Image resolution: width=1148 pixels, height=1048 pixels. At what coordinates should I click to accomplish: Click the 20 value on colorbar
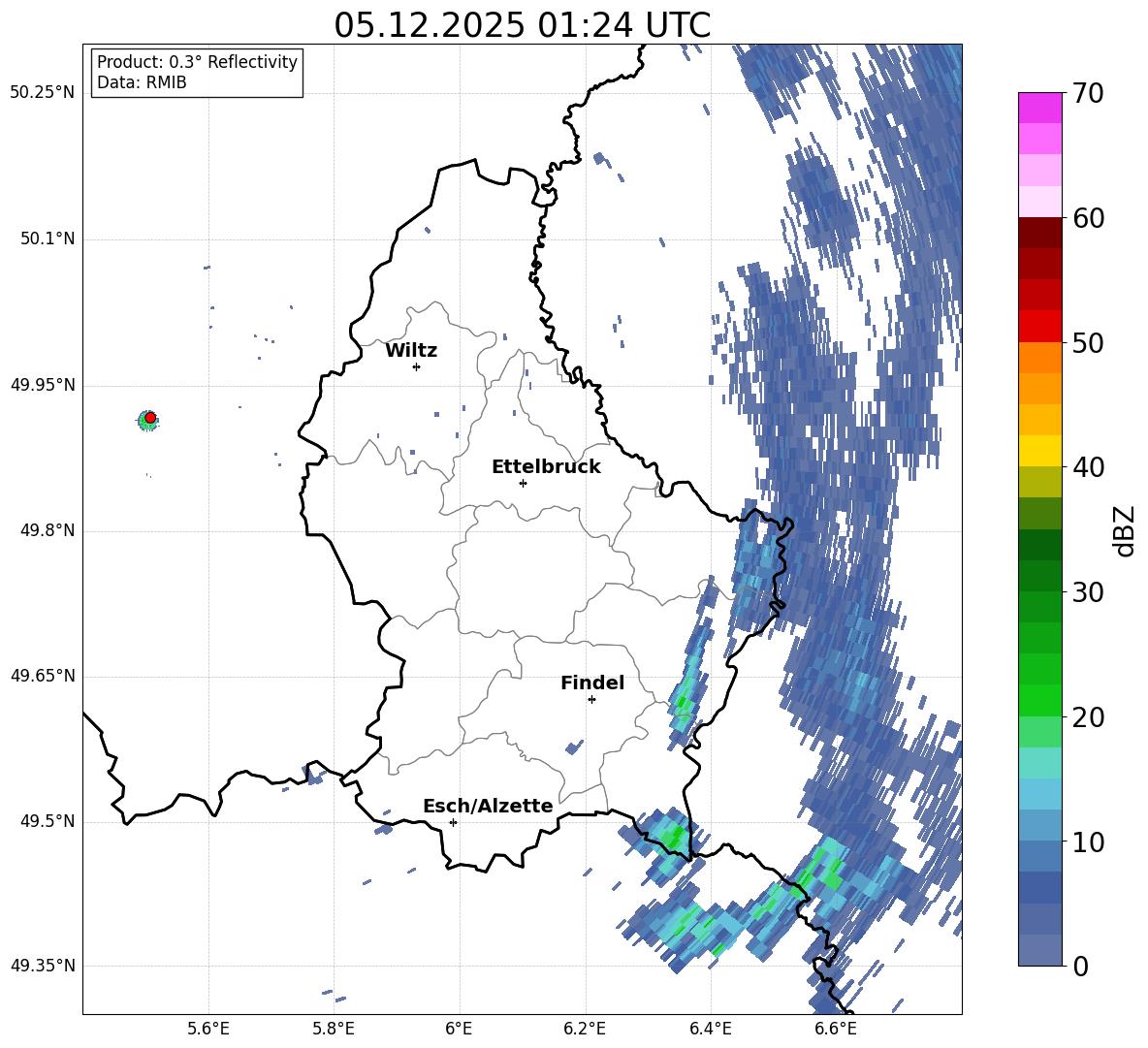coord(1088,716)
